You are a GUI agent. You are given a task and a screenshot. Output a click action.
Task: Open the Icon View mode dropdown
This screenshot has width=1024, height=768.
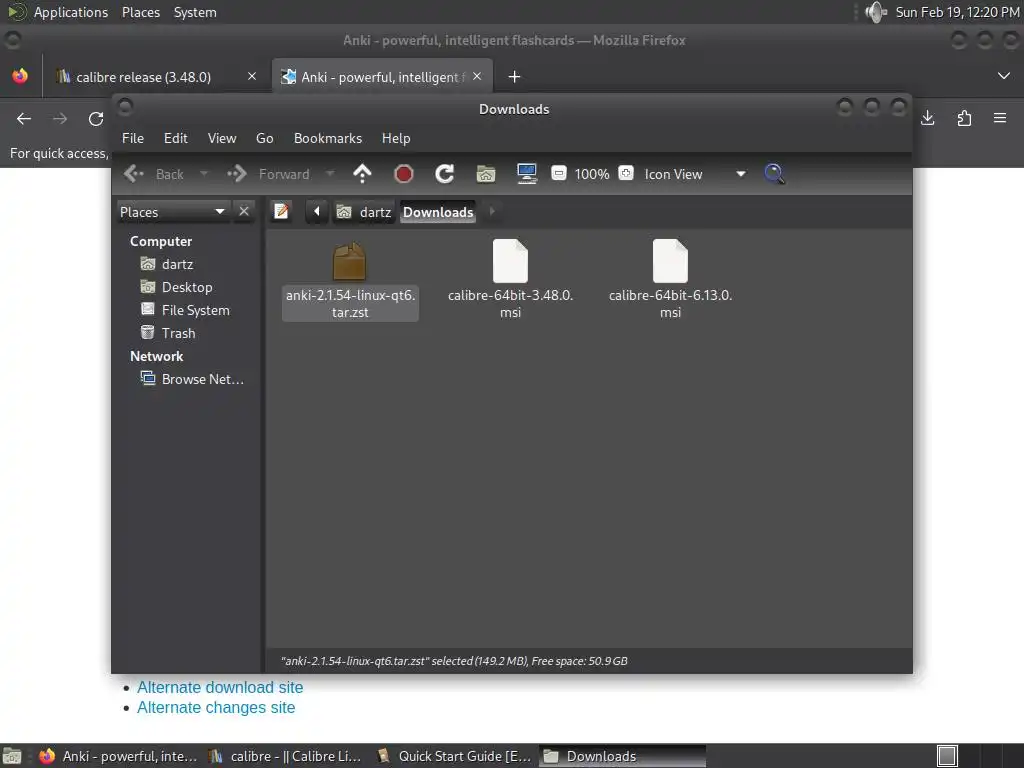[696, 174]
